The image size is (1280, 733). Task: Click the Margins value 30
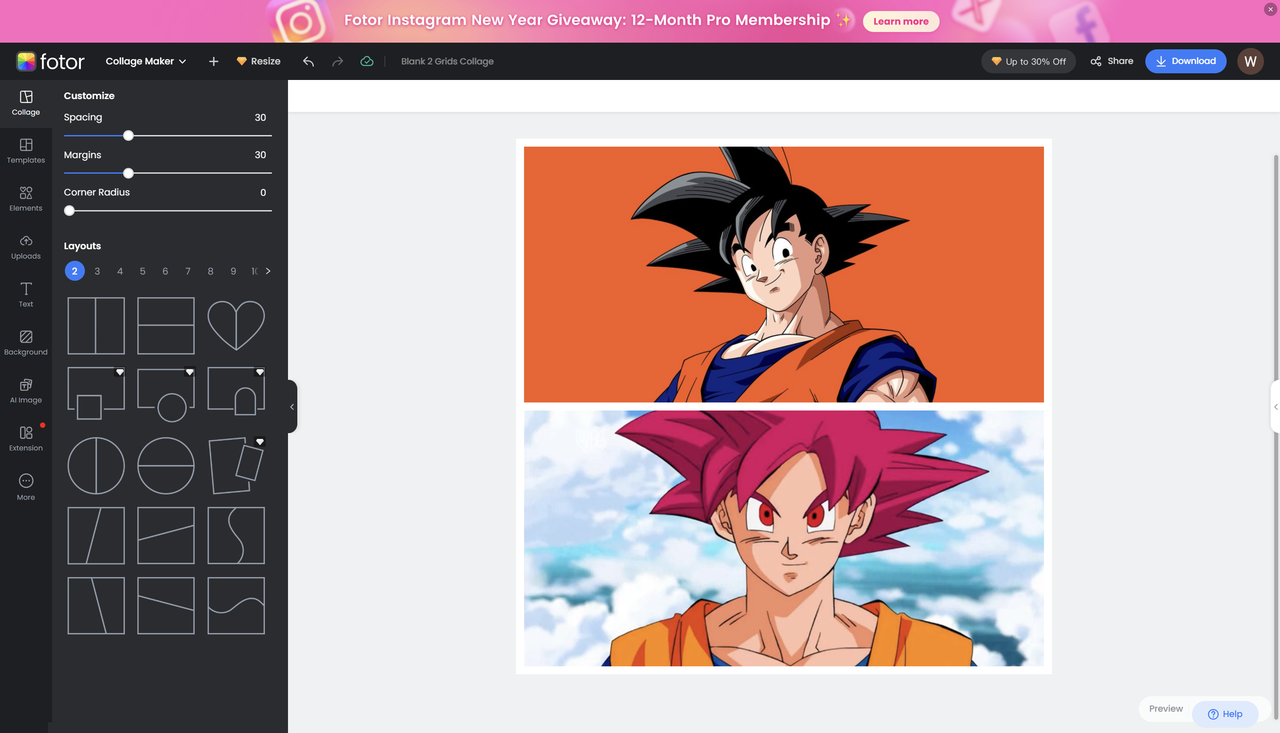260,155
